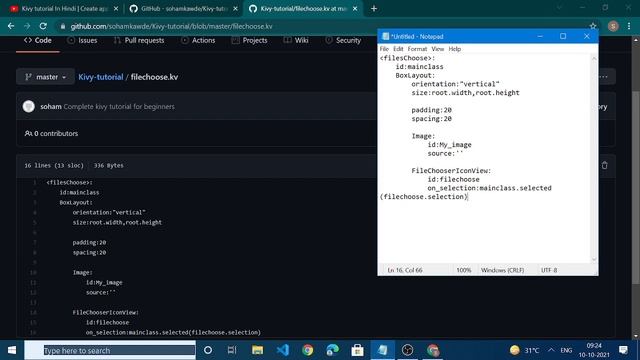
Task: Expand the master branch dropdown
Action: [45, 77]
